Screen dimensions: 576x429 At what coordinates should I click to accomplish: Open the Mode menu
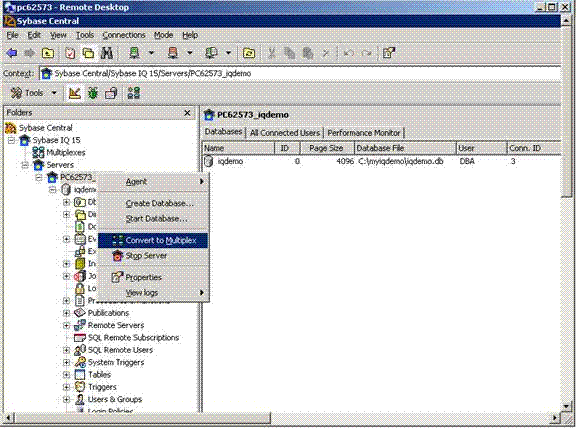[163, 35]
